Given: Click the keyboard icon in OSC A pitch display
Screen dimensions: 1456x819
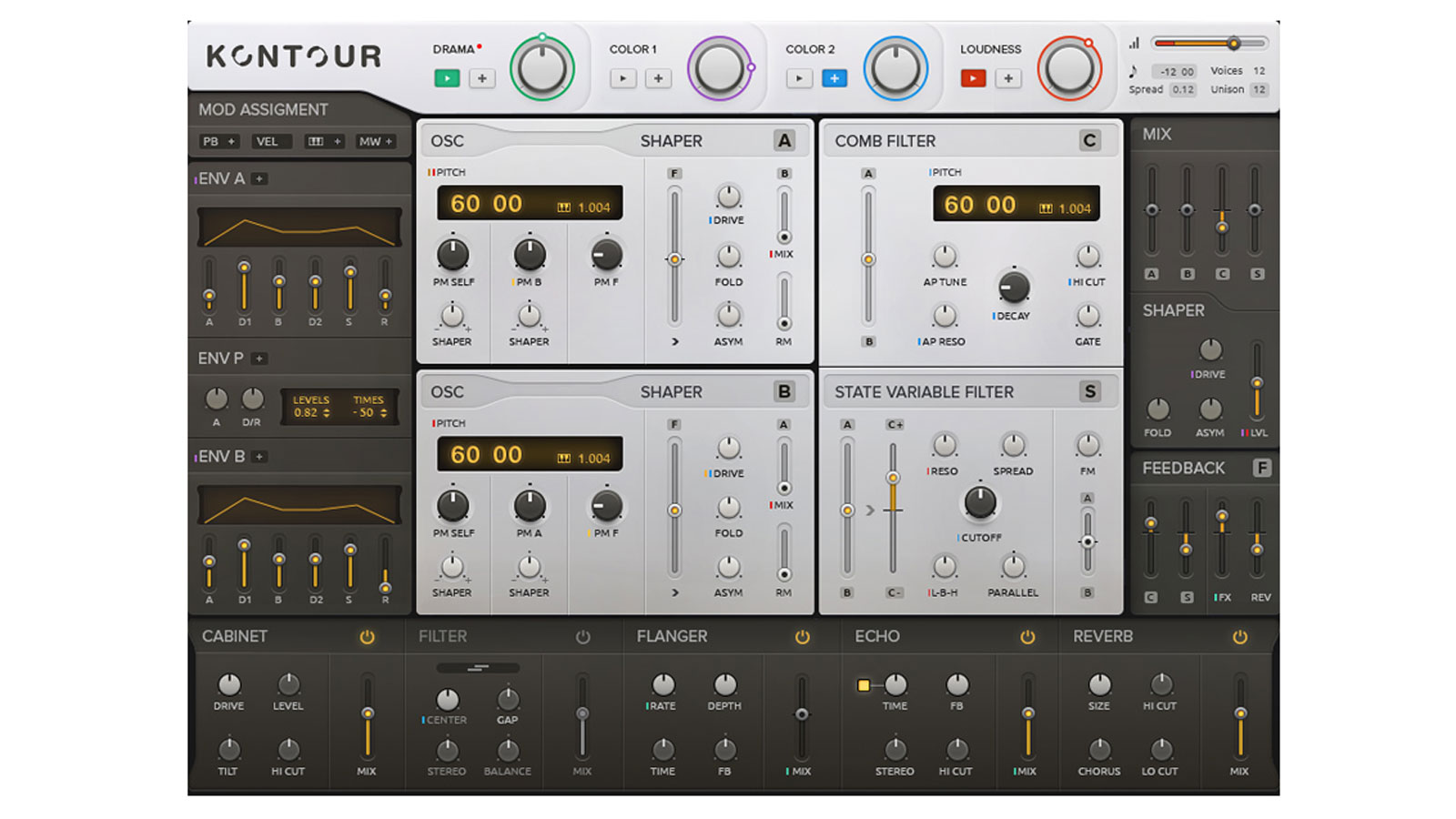Looking at the screenshot, I should [x=564, y=207].
